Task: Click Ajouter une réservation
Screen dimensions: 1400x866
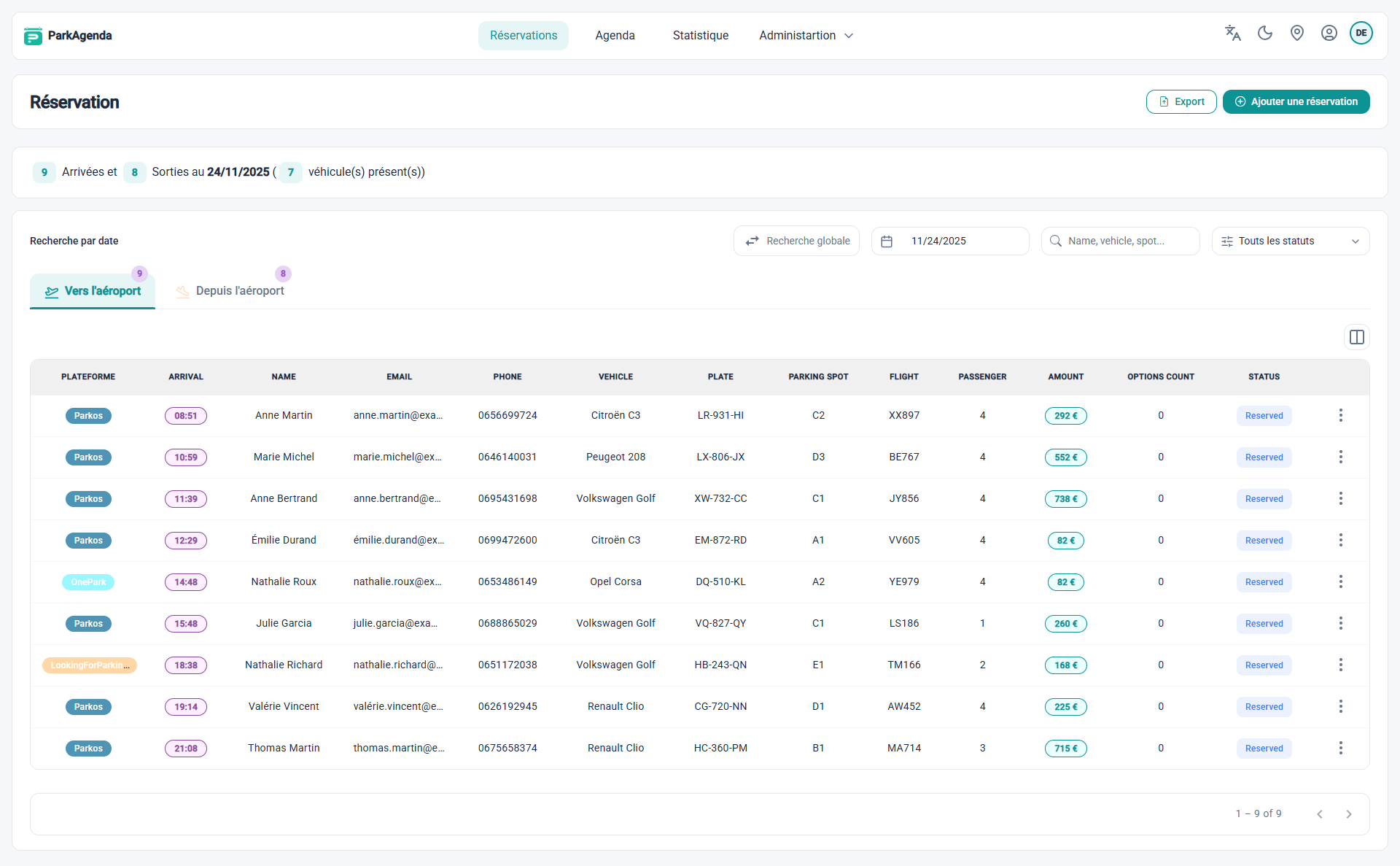Action: pyautogui.click(x=1296, y=101)
